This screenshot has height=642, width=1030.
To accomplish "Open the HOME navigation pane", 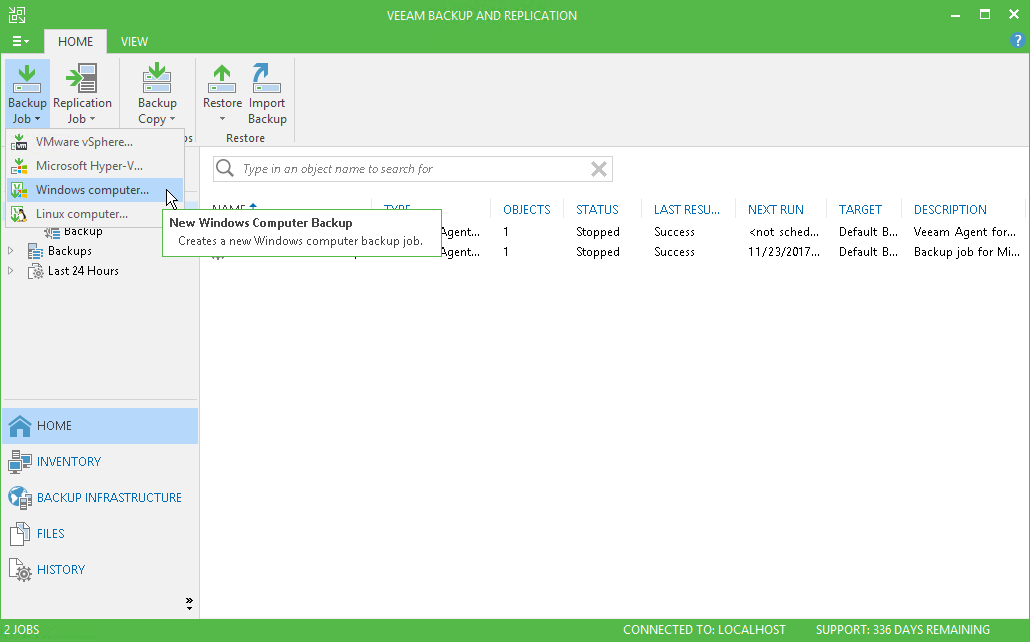I will tap(100, 426).
